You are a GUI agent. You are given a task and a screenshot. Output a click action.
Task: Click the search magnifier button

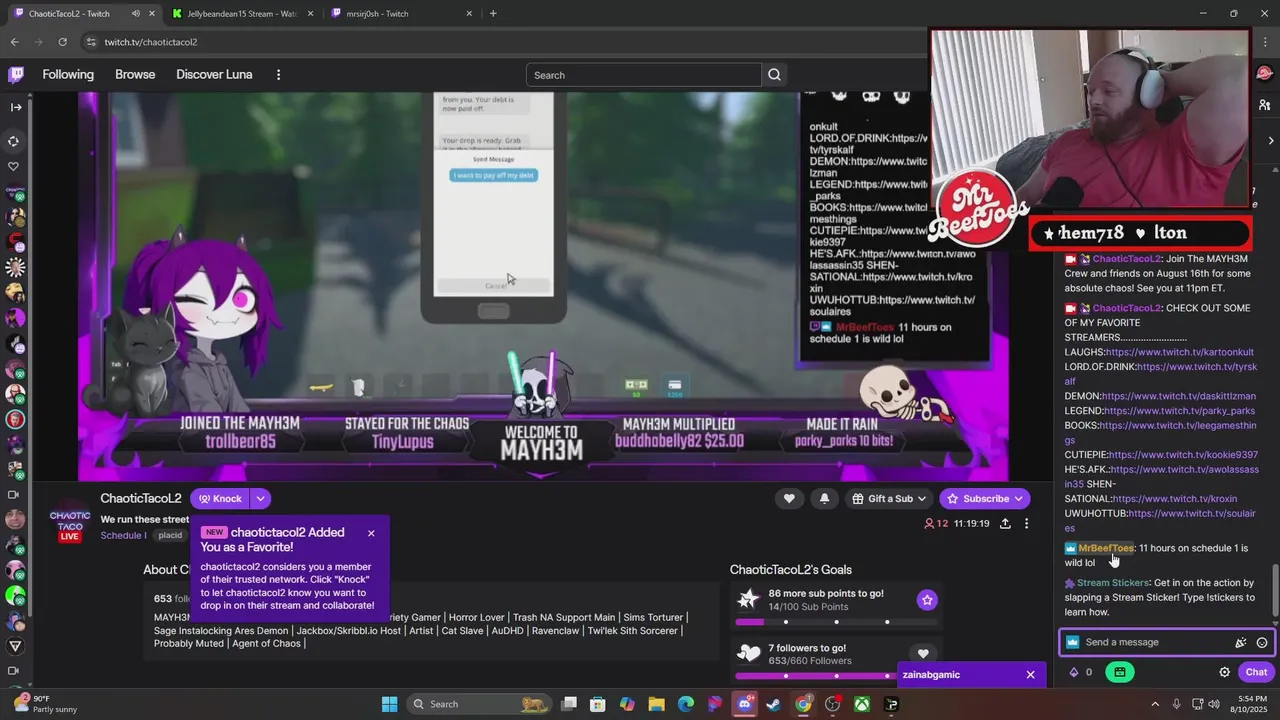(774, 75)
